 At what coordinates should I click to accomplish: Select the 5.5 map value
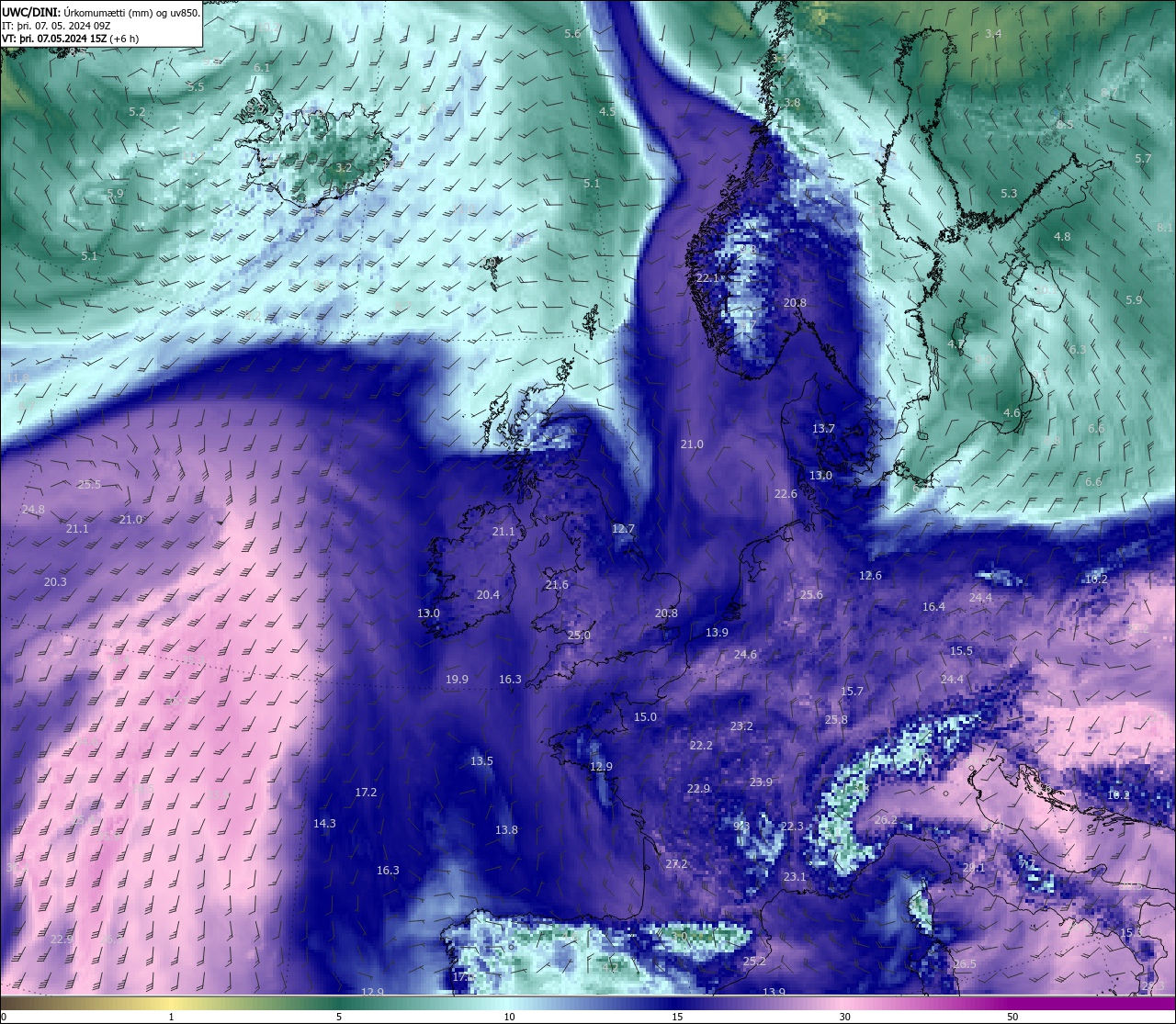click(x=196, y=86)
